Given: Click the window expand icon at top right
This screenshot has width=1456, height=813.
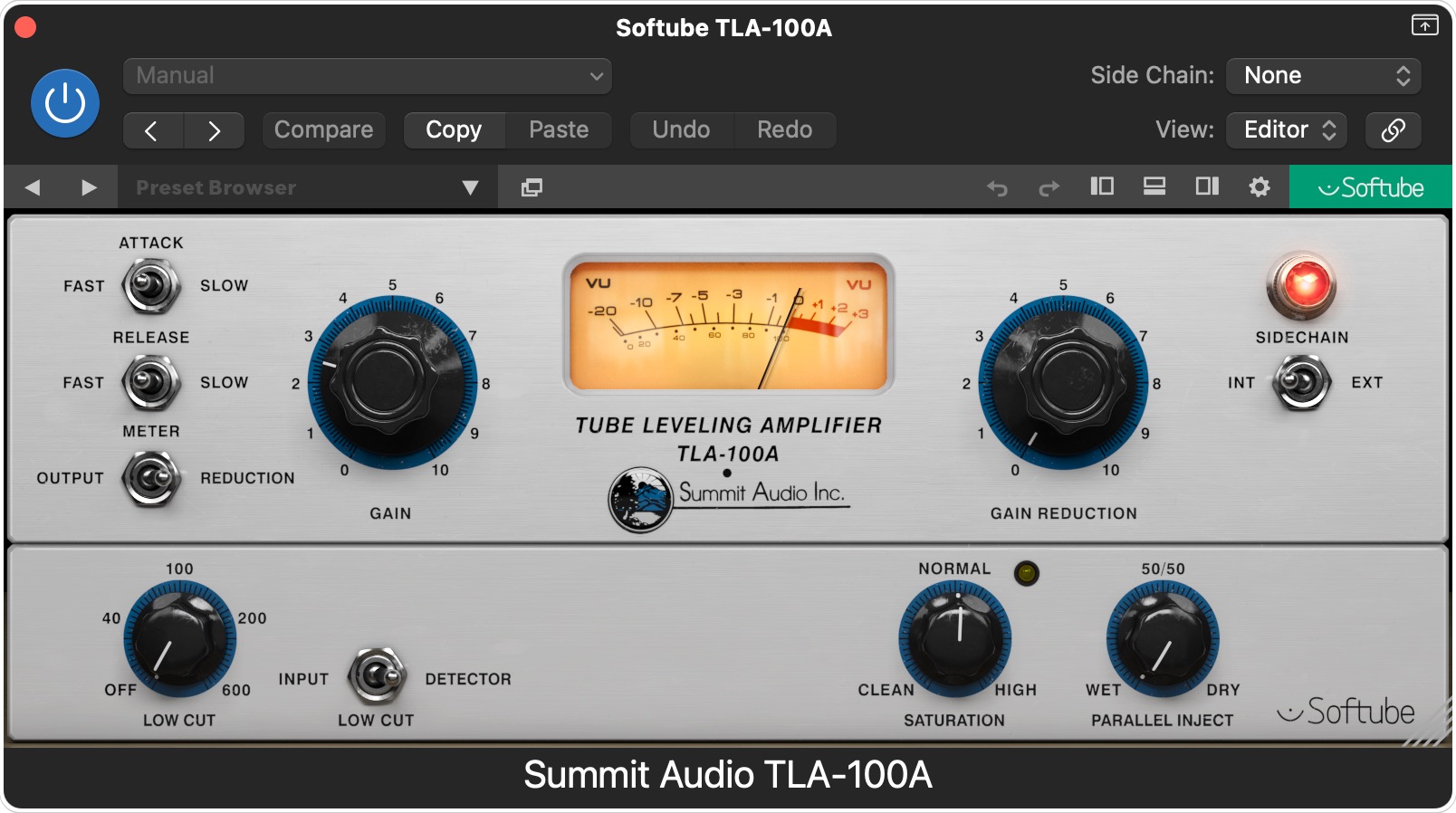Looking at the screenshot, I should [1424, 25].
